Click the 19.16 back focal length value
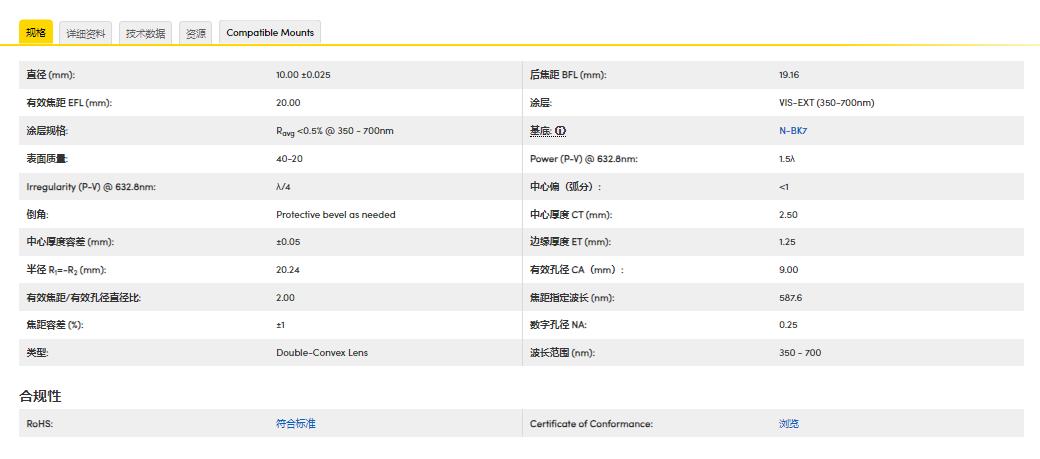Screen dimensions: 1040x459 [x=789, y=75]
